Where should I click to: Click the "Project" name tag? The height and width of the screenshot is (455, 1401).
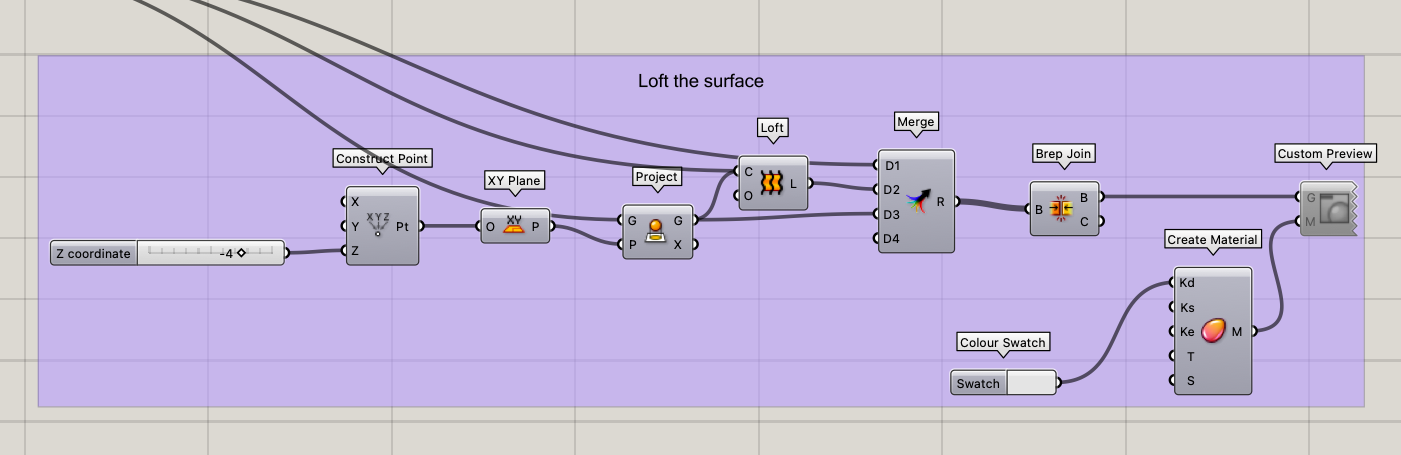pyautogui.click(x=656, y=177)
